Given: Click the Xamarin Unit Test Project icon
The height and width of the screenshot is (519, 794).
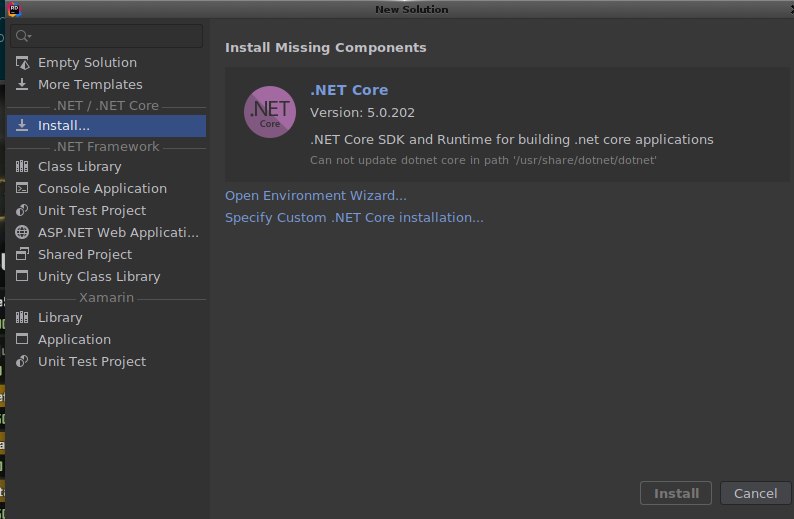Looking at the screenshot, I should [22, 361].
